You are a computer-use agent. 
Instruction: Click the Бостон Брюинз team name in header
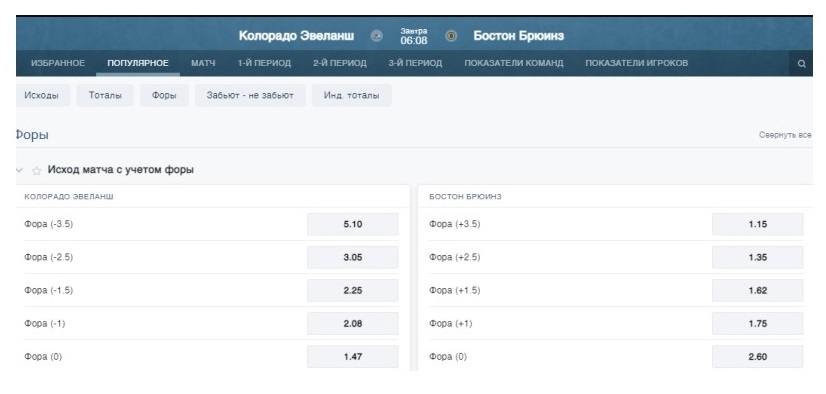519,36
